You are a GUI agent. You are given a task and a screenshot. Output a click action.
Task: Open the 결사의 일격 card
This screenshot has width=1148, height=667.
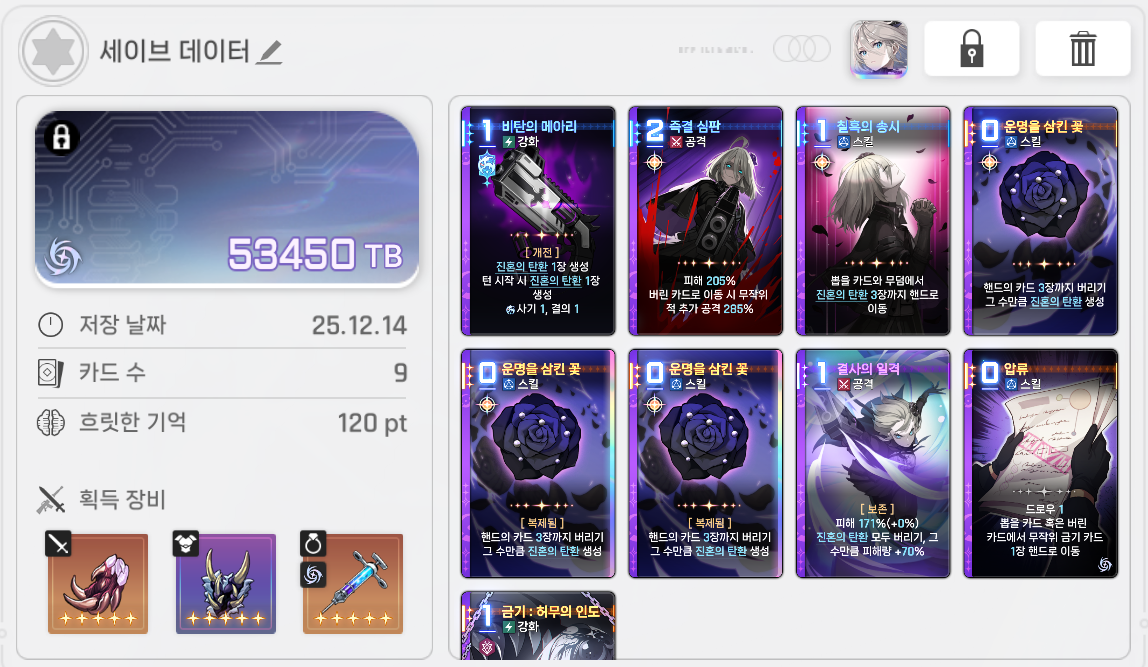click(873, 463)
